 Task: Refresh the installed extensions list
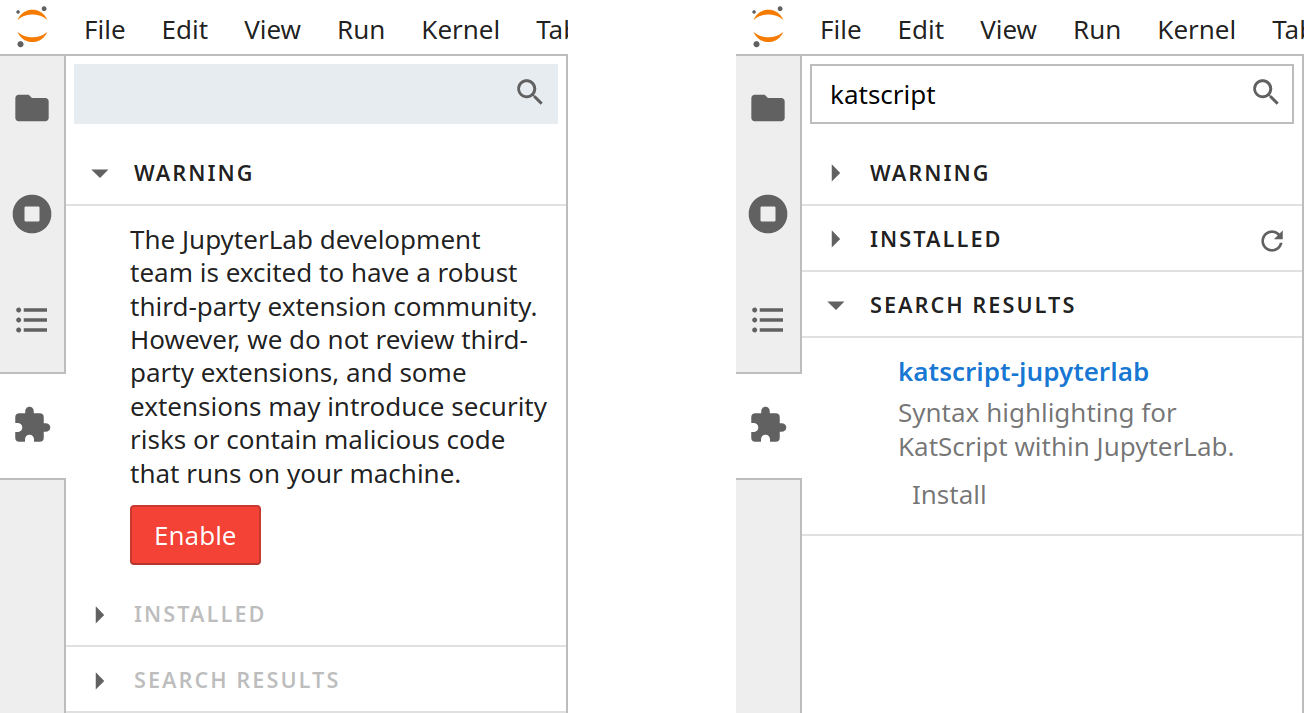[1271, 240]
